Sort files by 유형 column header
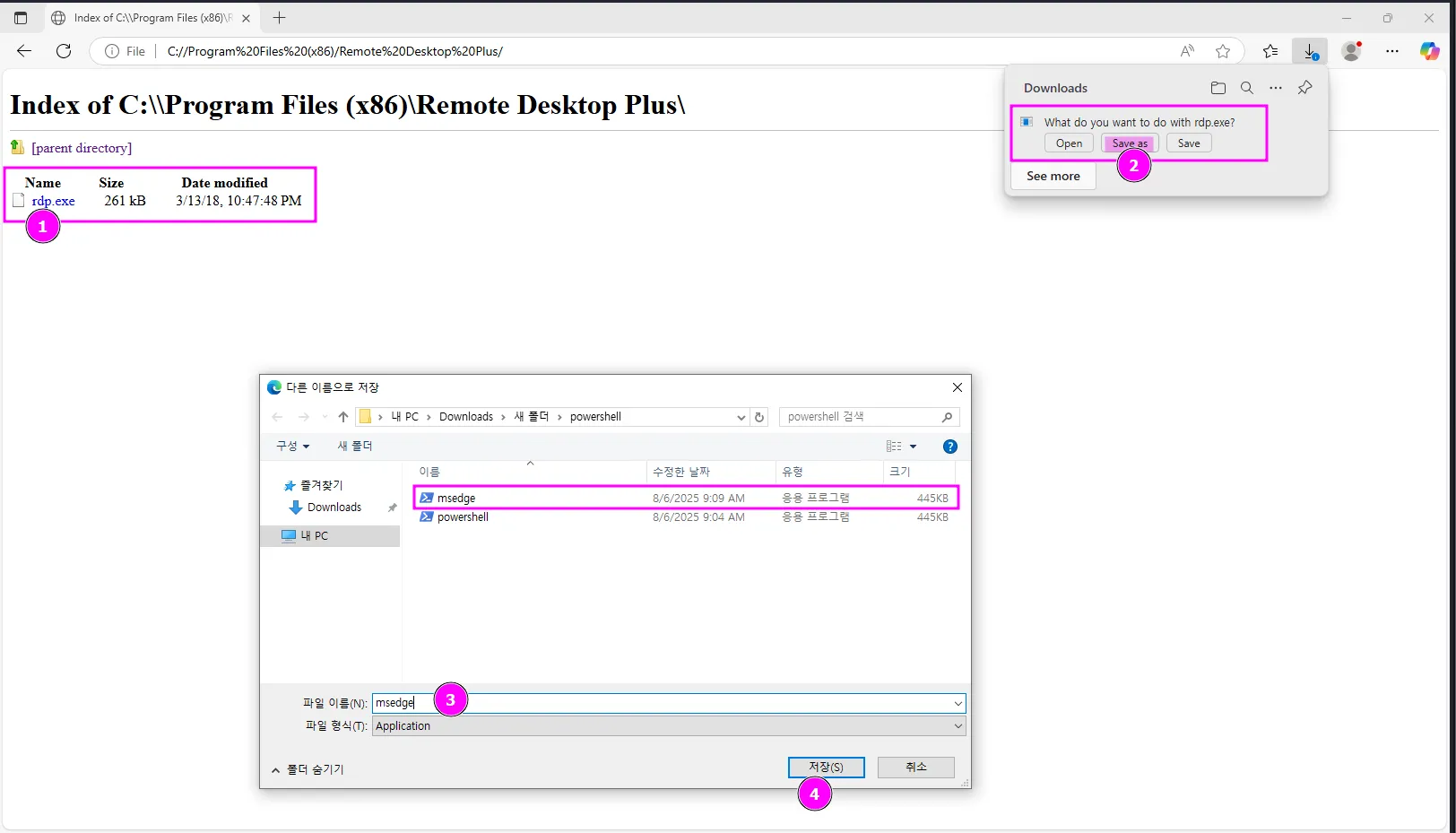Image resolution: width=1456 pixels, height=833 pixels. click(829, 472)
